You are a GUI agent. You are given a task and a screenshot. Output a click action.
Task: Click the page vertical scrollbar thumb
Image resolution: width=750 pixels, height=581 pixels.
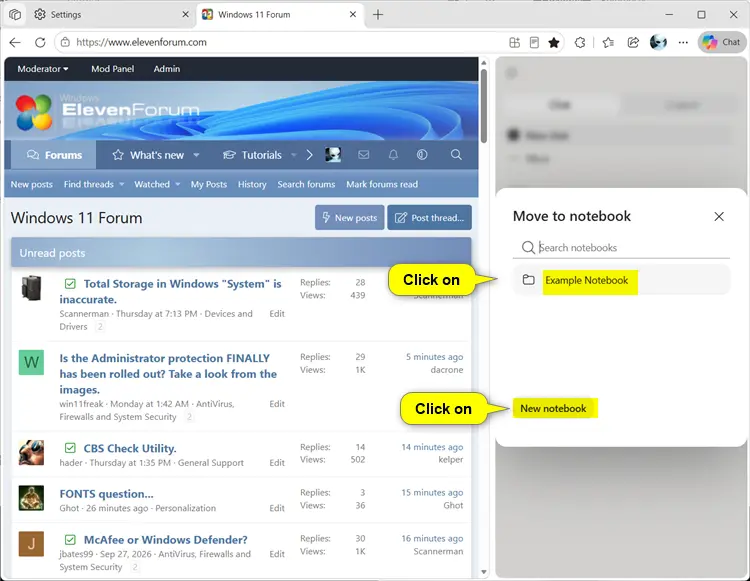(484, 106)
